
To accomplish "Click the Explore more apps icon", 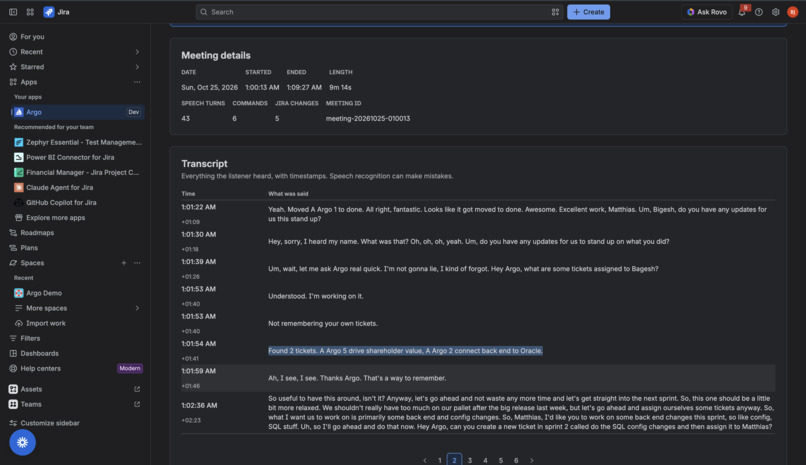I will point(19,217).
